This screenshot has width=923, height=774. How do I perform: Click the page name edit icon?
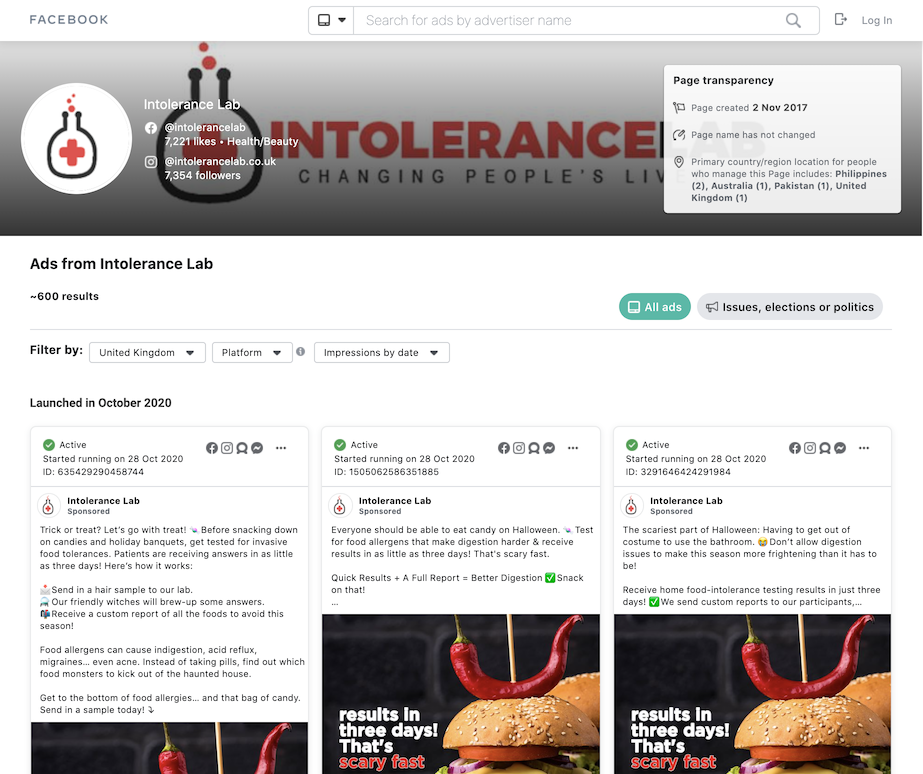[679, 135]
